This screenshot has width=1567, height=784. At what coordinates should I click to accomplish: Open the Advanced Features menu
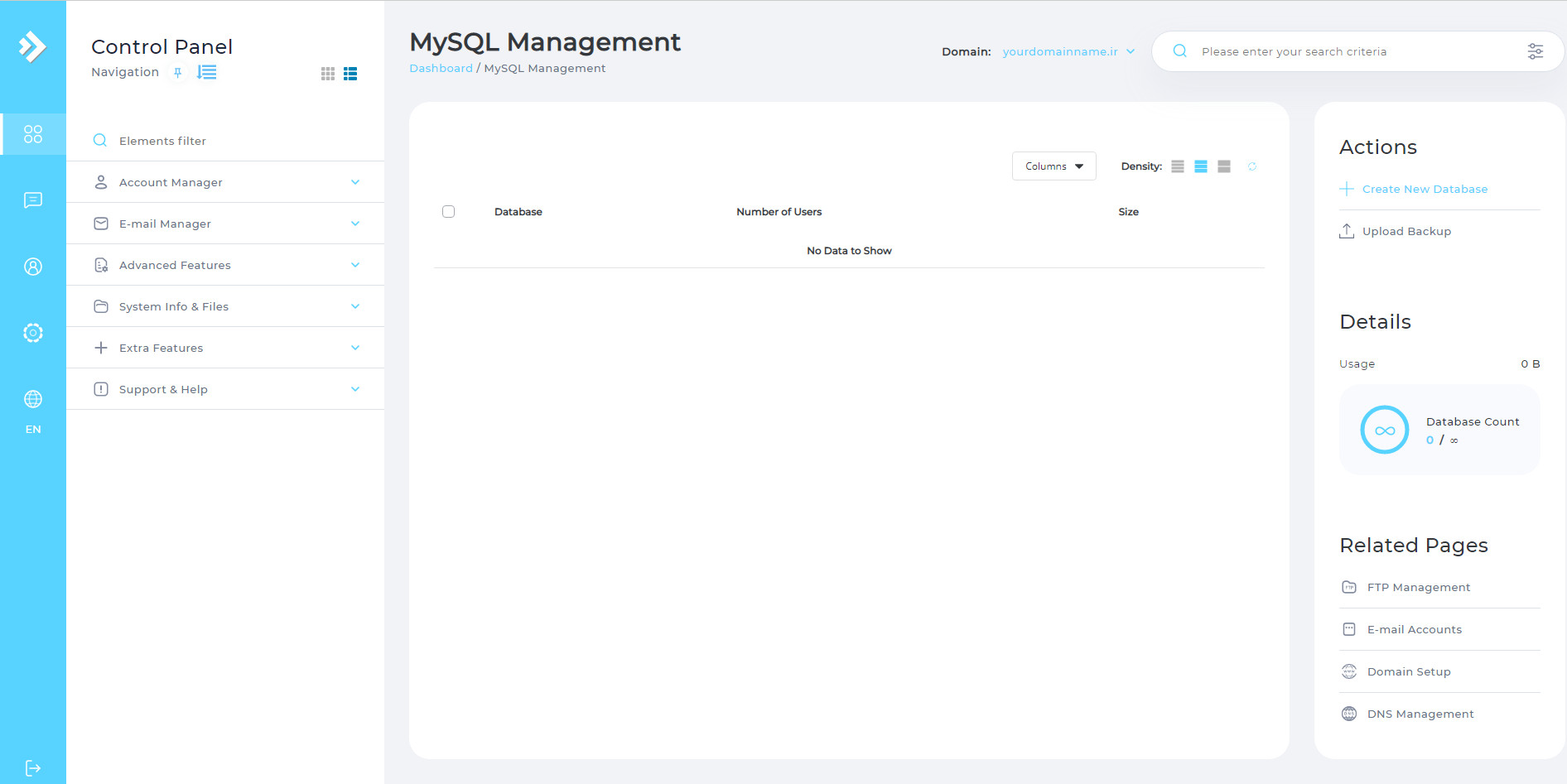tap(225, 265)
